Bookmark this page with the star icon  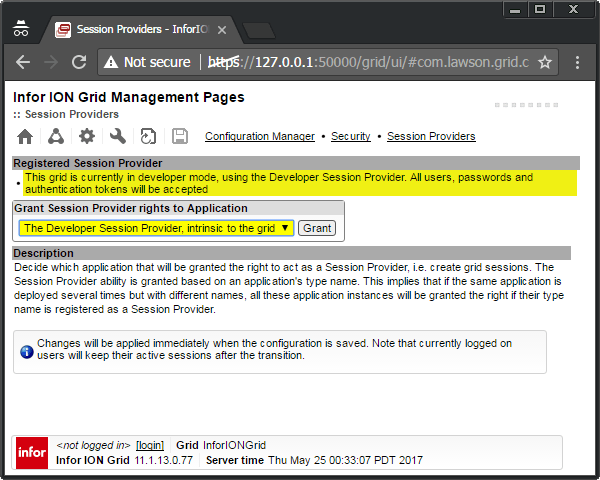point(545,62)
